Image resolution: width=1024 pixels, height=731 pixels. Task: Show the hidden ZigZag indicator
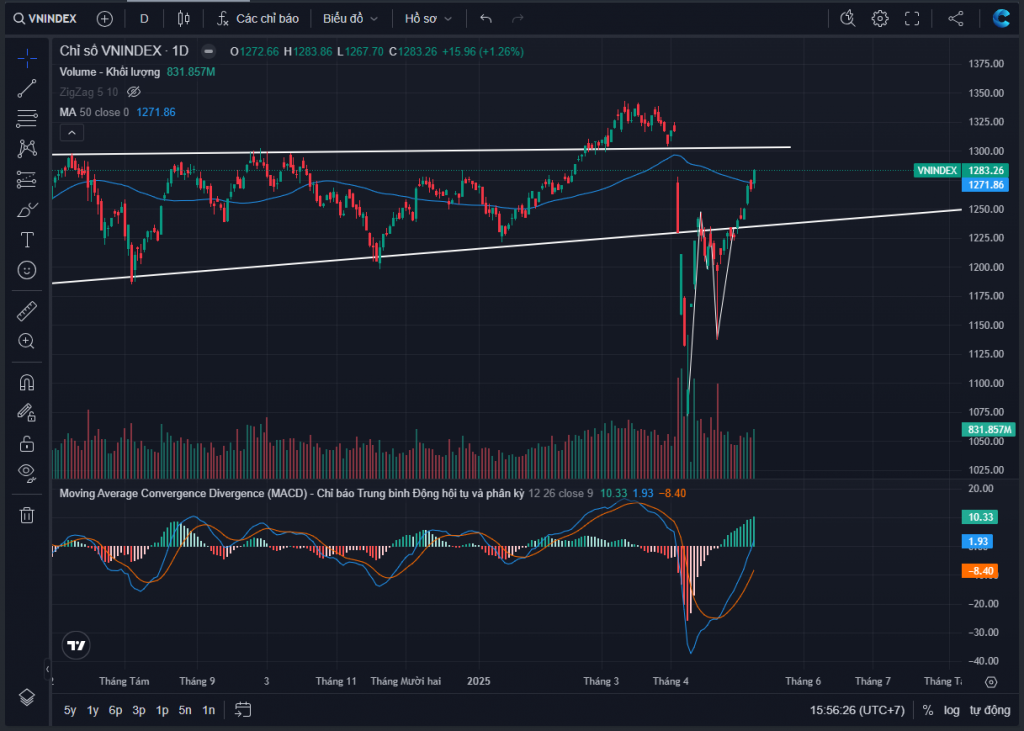[134, 92]
